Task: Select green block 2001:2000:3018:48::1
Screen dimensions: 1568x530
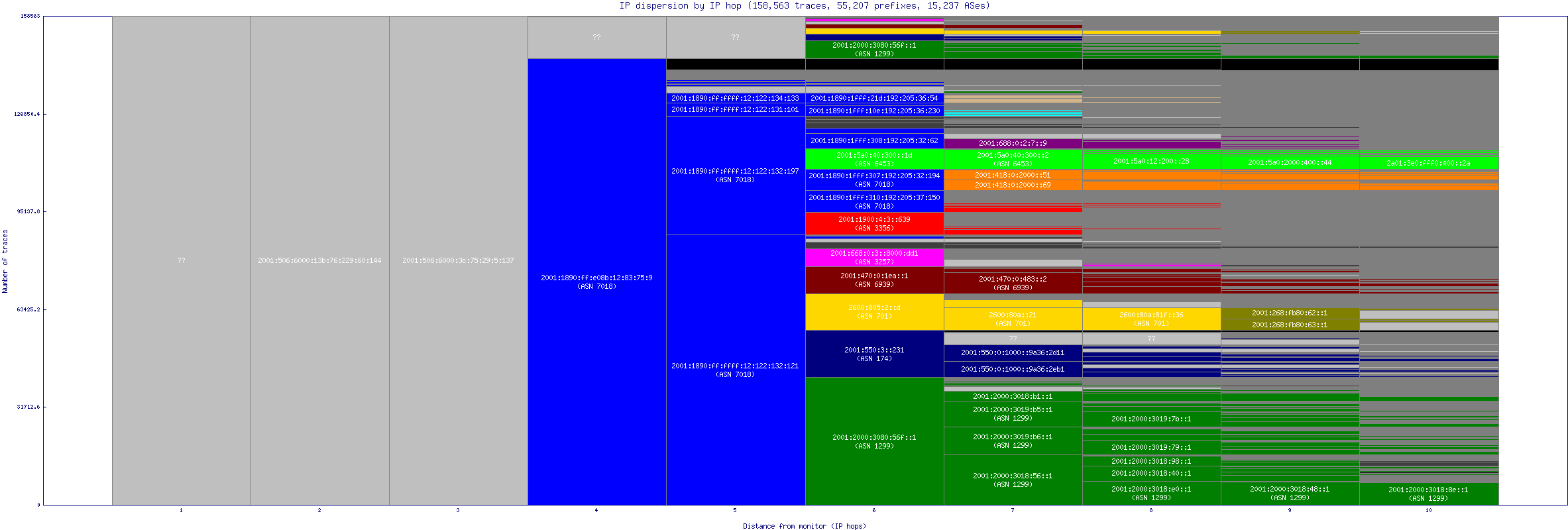Action: pos(1290,493)
